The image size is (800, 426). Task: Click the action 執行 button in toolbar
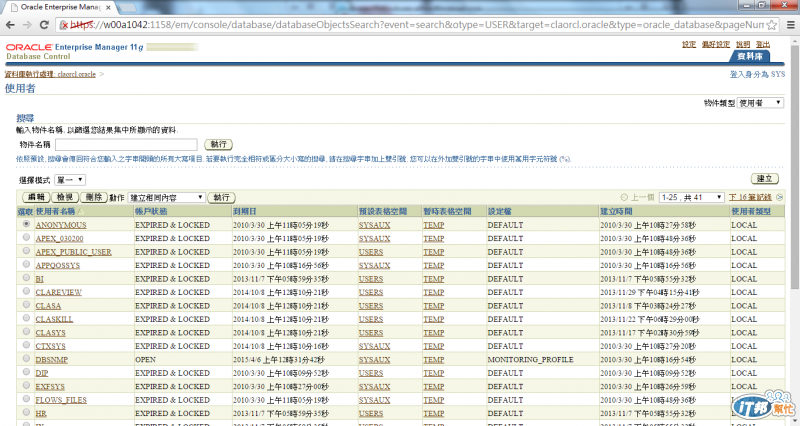(221, 197)
